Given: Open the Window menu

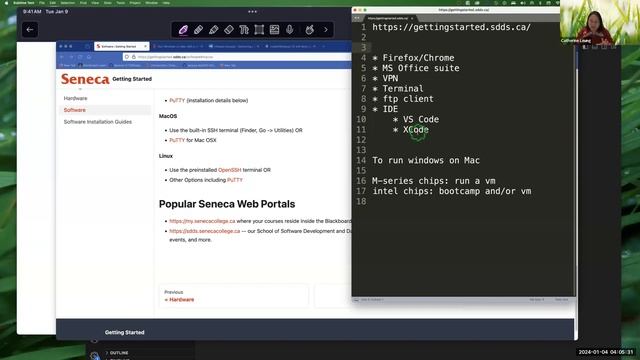Looking at the screenshot, I should (x=151, y=2).
